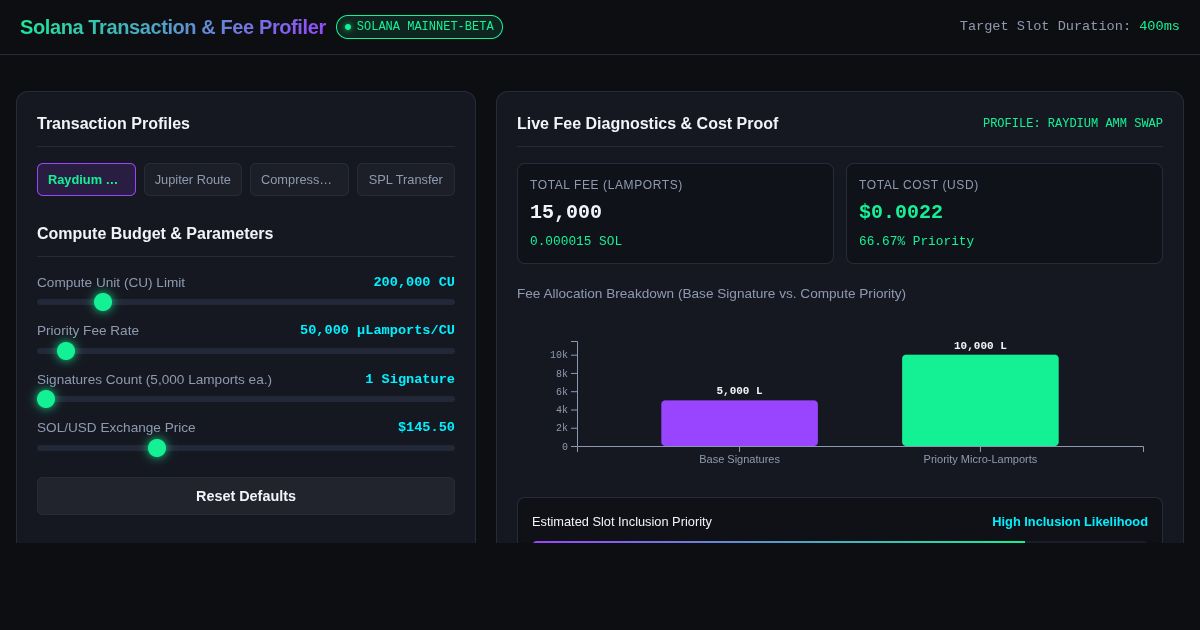1200x630 pixels.
Task: Open the SPL Transfer profile
Action: (x=406, y=180)
